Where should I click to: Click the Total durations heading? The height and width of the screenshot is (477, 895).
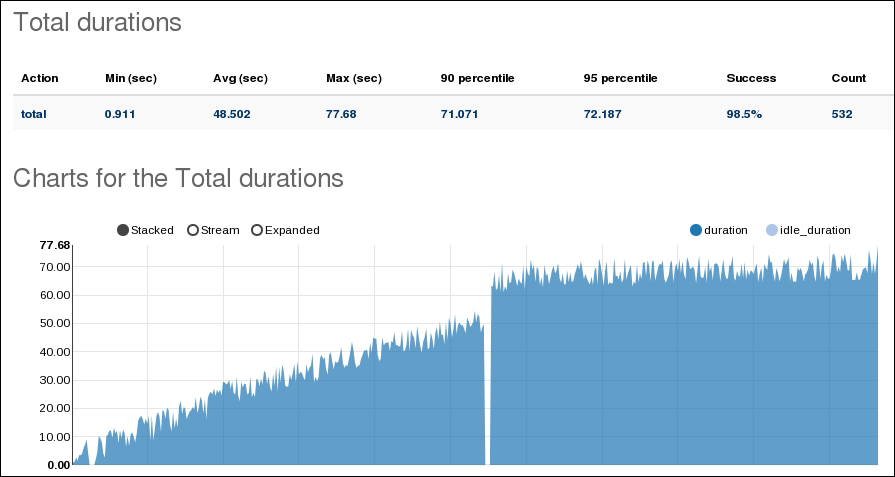(97, 23)
